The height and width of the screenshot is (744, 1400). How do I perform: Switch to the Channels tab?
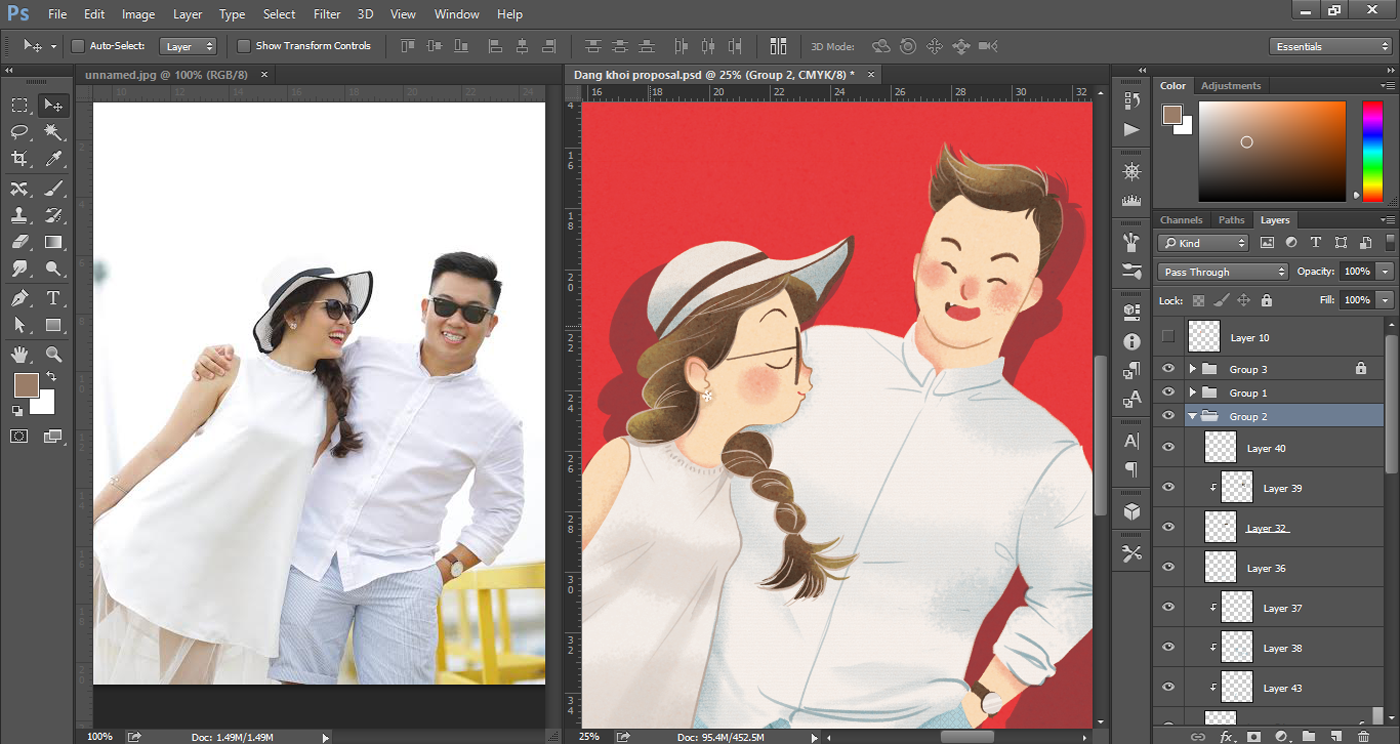[x=1181, y=220]
